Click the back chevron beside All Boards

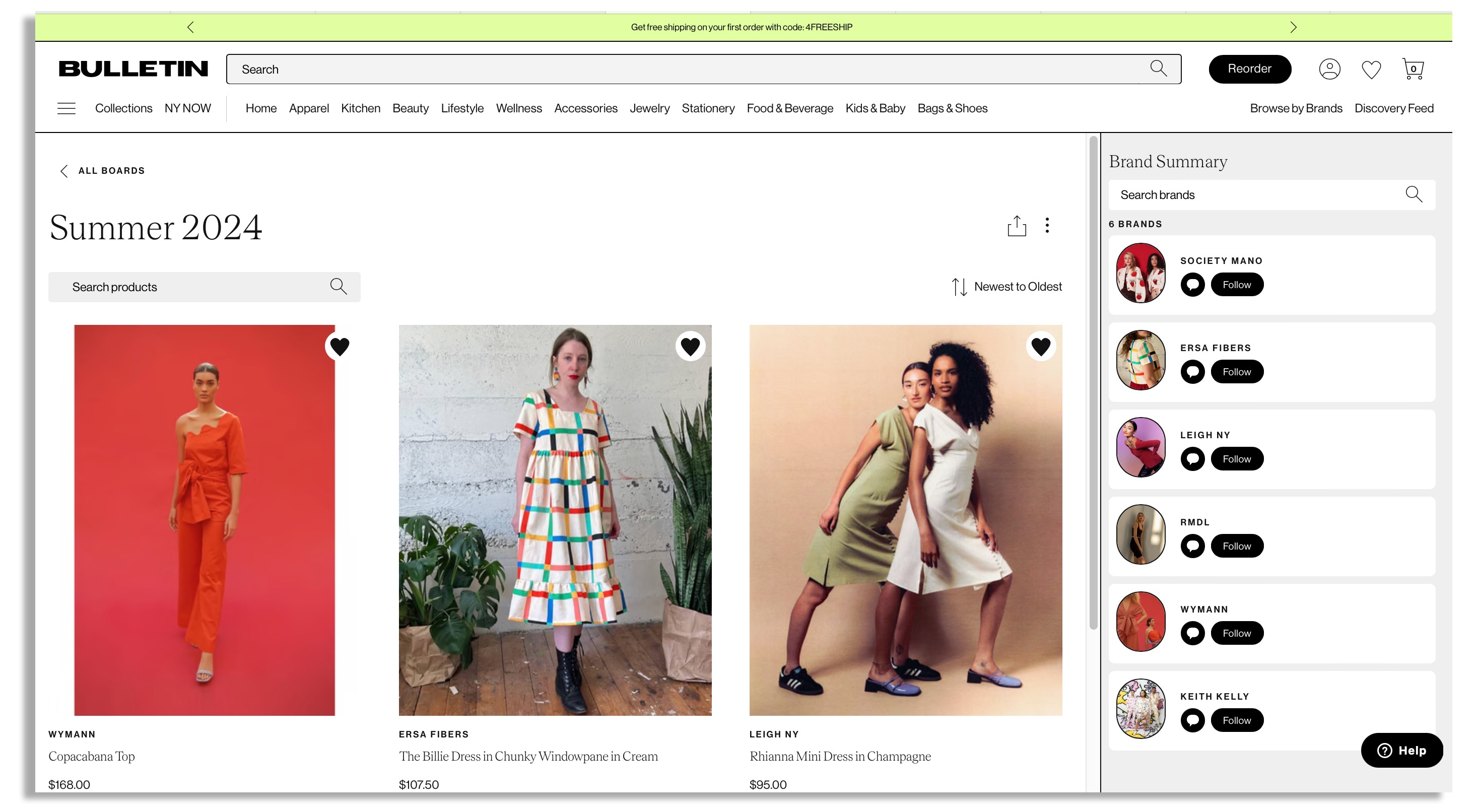click(x=64, y=171)
